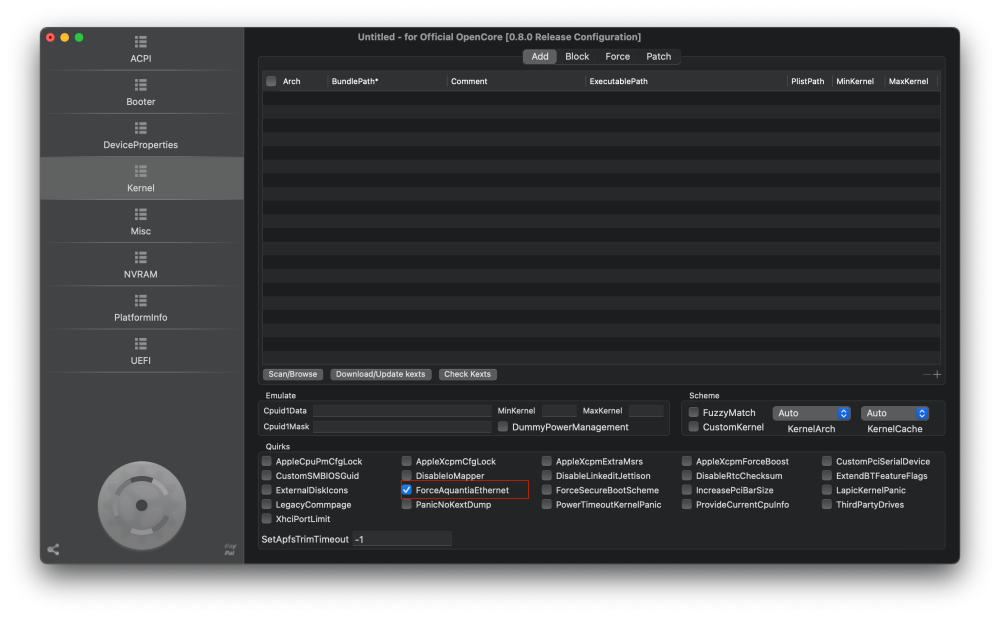Image resolution: width=1000 pixels, height=617 pixels.
Task: Open the KernelArch Auto dropdown
Action: tap(811, 413)
